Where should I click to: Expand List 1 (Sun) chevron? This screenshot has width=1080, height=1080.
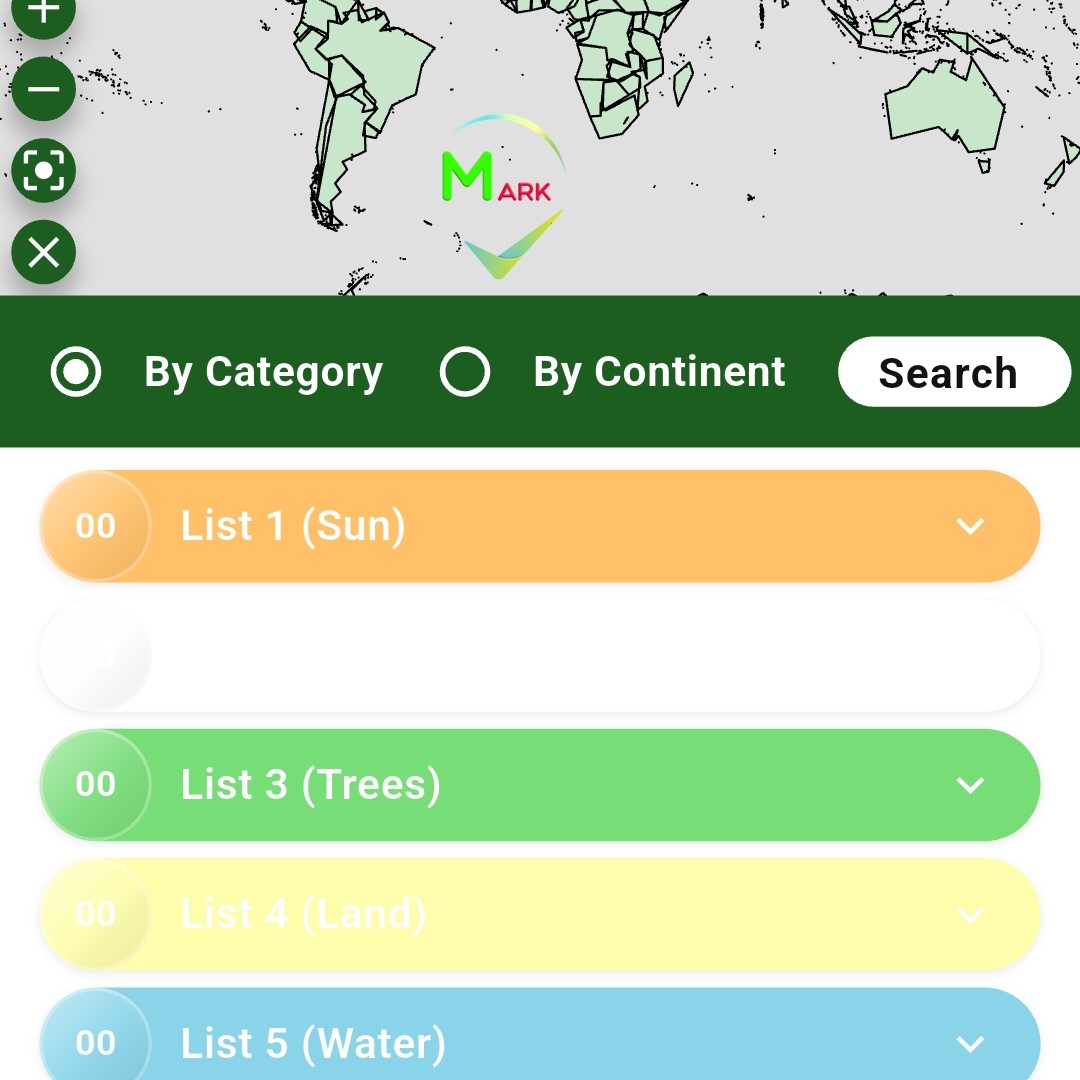click(x=970, y=526)
